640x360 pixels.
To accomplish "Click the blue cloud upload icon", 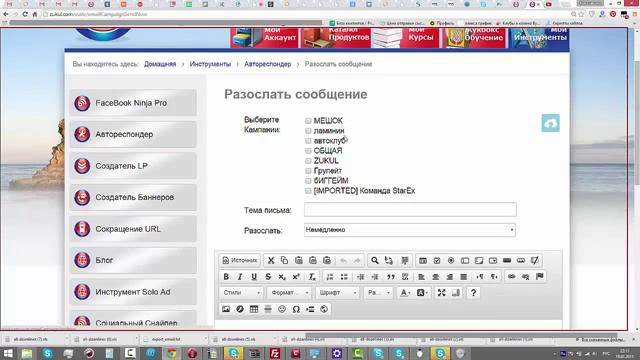I will click(550, 123).
